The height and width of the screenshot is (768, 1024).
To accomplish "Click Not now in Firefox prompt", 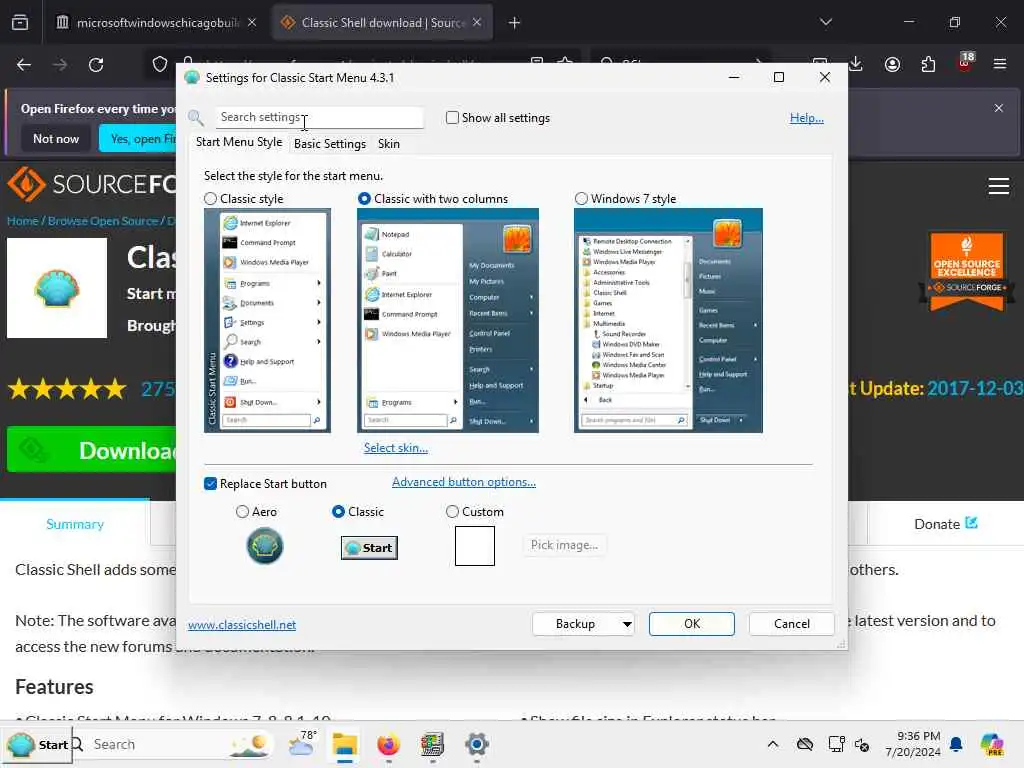I will [x=56, y=138].
